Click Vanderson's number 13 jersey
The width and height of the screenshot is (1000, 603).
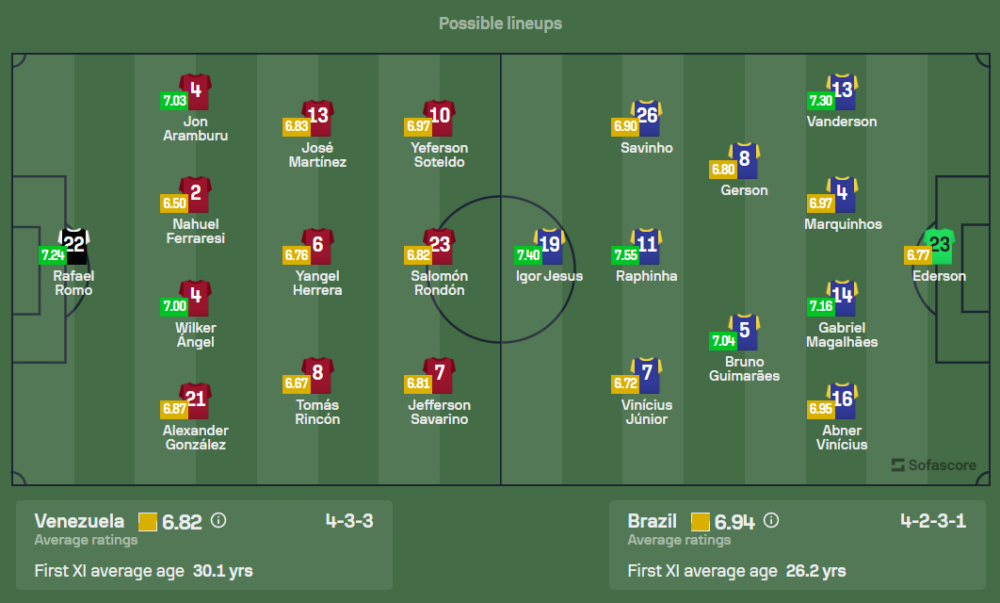(842, 91)
